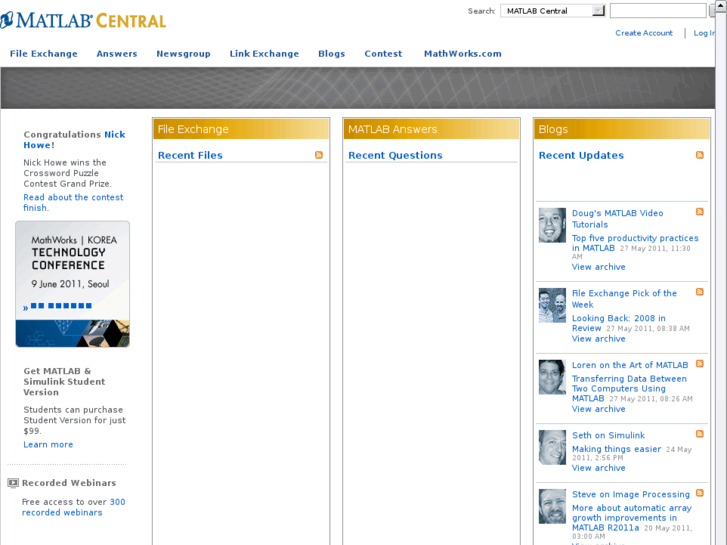Click the search text input field
The height and width of the screenshot is (545, 727).
point(658,11)
